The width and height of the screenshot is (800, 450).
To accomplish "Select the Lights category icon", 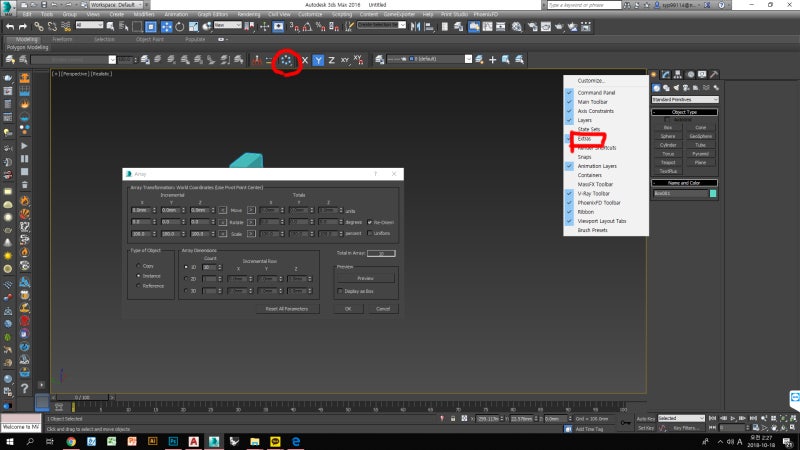I will pyautogui.click(x=676, y=88).
